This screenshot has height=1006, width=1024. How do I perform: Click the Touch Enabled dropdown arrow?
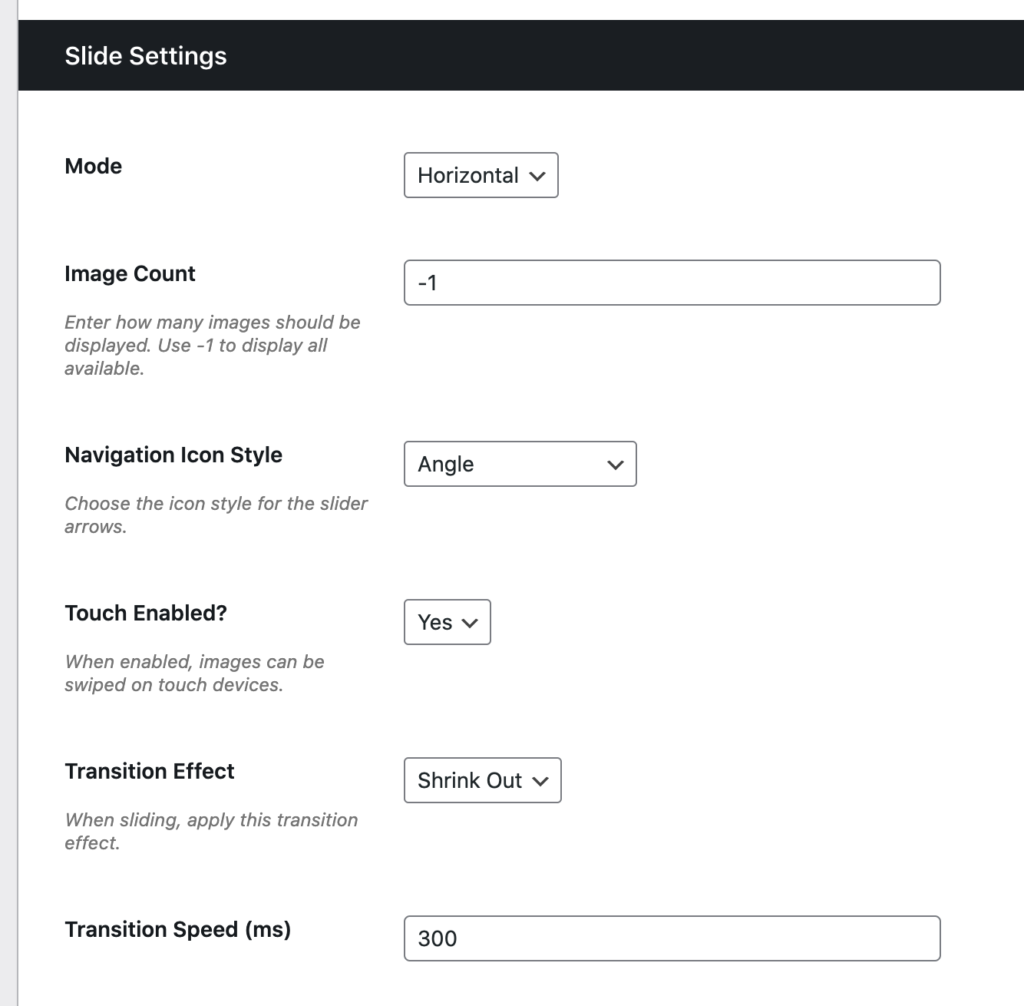pyautogui.click(x=472, y=622)
